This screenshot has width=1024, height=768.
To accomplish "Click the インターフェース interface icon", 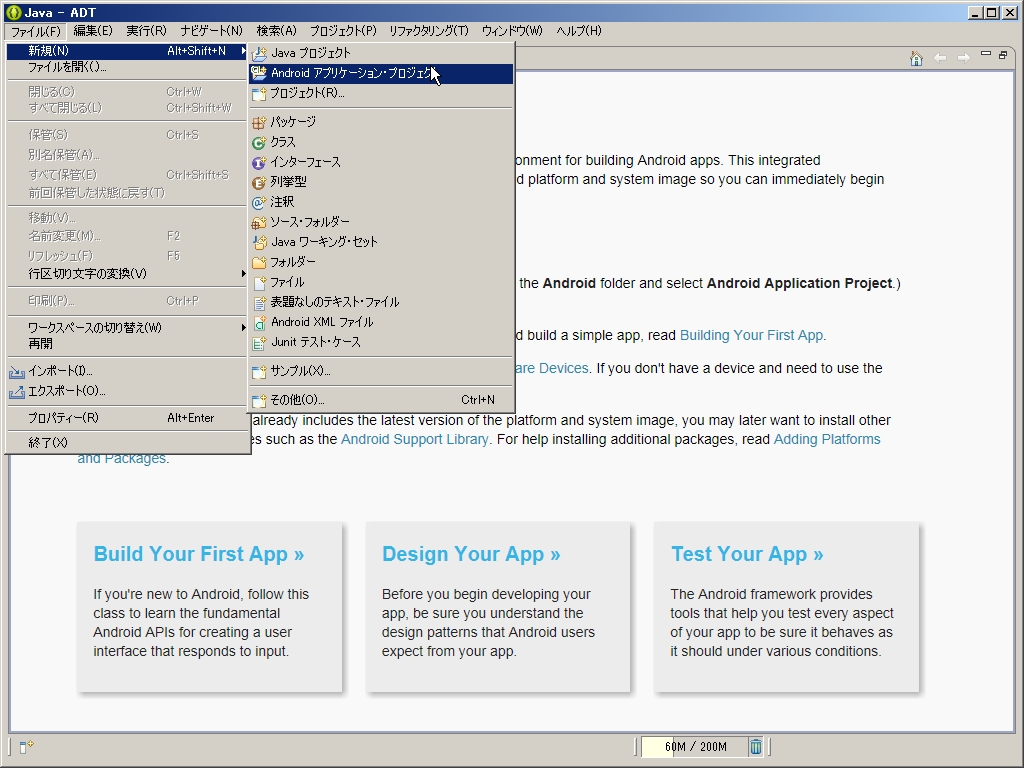I will pyautogui.click(x=259, y=162).
